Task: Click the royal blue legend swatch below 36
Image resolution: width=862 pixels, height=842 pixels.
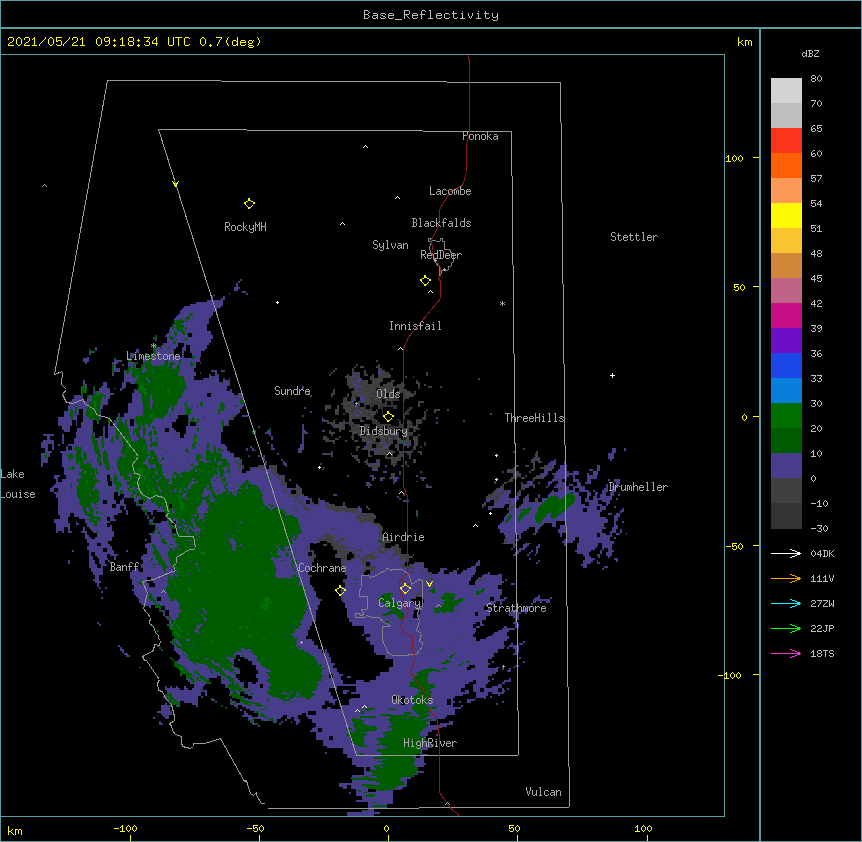Action: coord(786,365)
